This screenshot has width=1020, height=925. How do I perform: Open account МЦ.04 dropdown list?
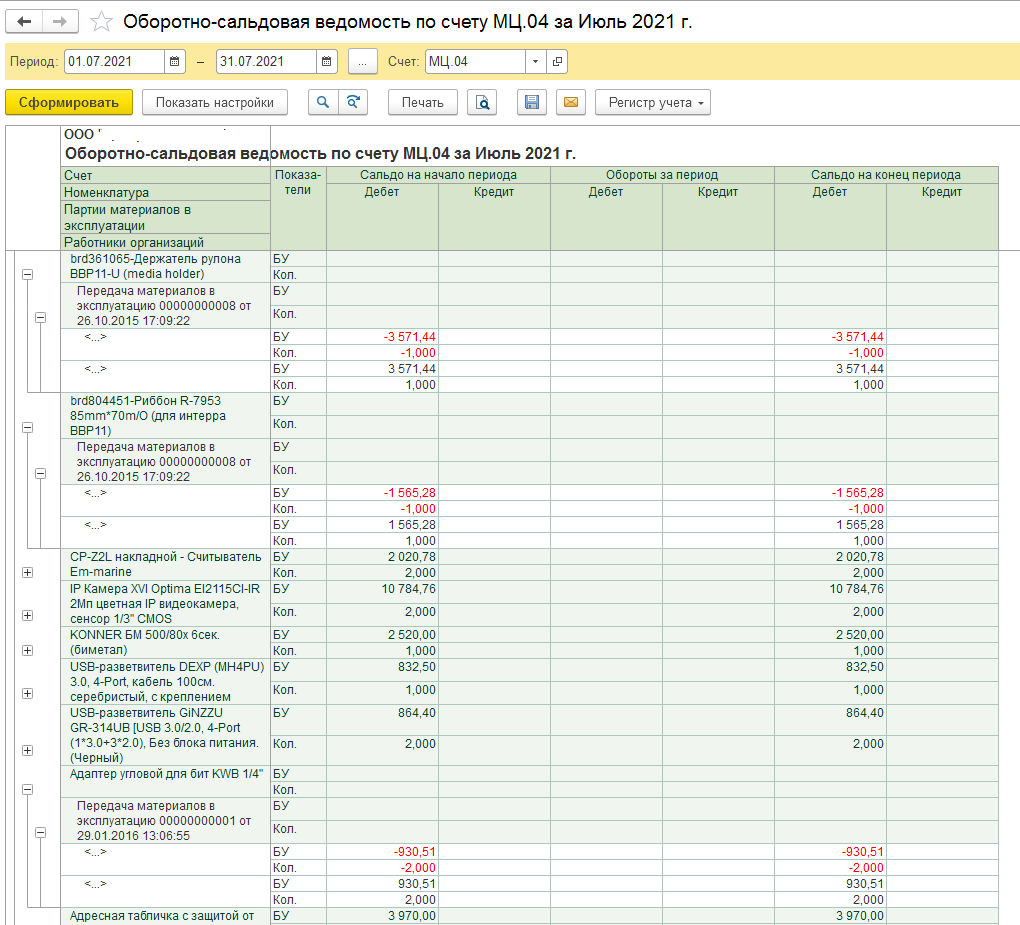tap(536, 62)
